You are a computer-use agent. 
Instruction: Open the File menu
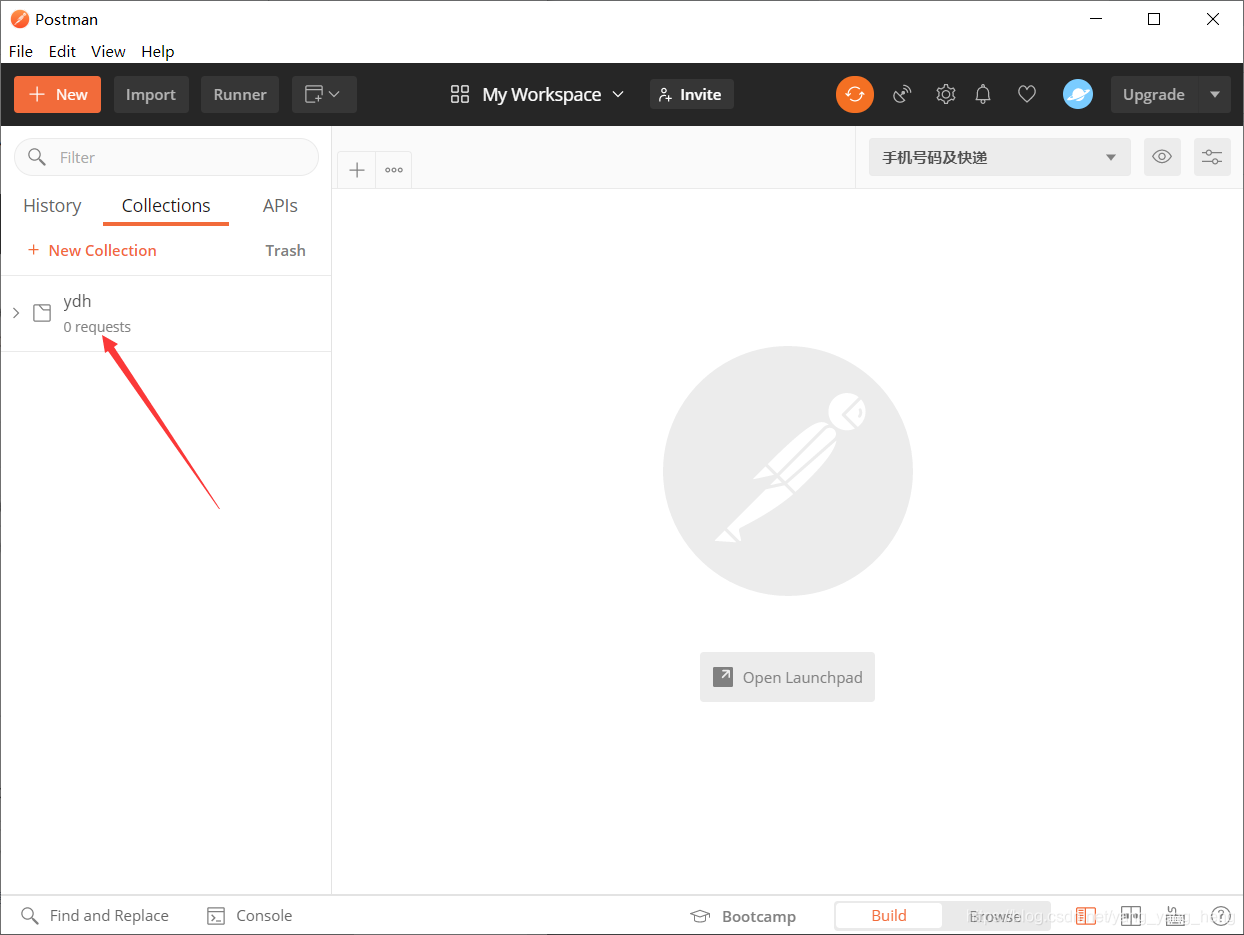tap(21, 51)
